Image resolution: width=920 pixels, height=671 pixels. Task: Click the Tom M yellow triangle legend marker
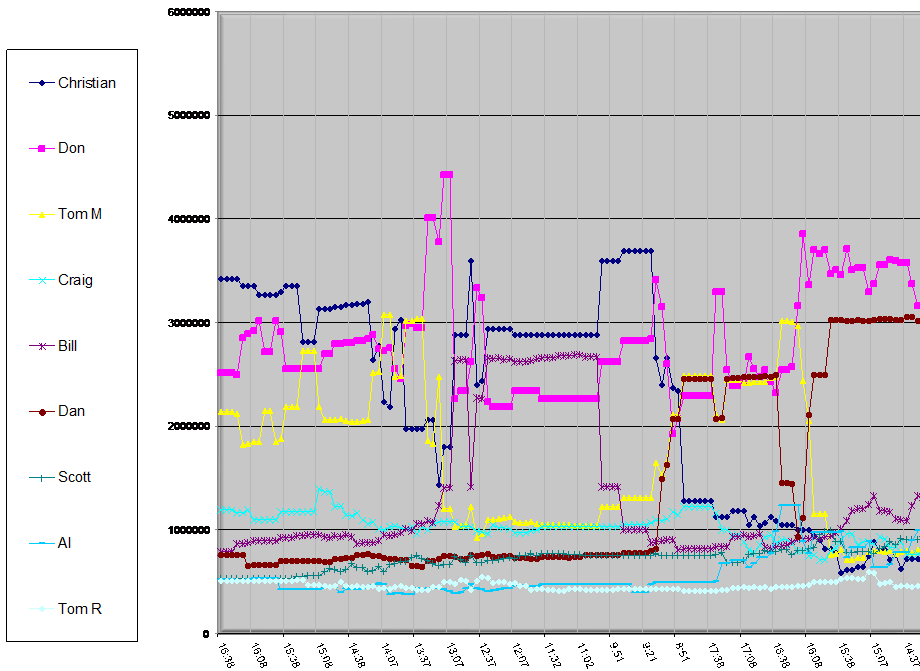pos(42,215)
